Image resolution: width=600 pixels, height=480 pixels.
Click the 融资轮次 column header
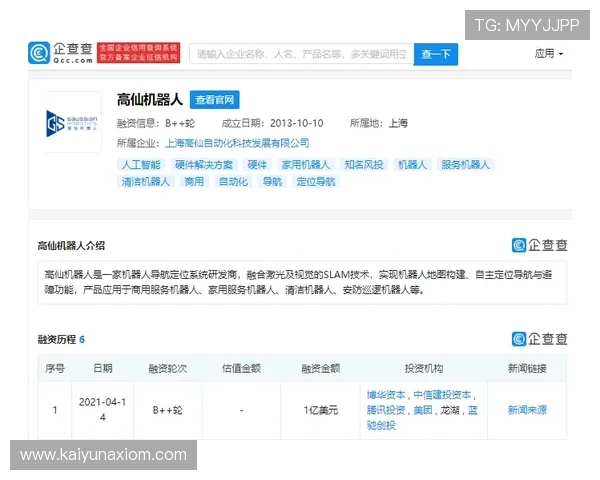point(168,369)
